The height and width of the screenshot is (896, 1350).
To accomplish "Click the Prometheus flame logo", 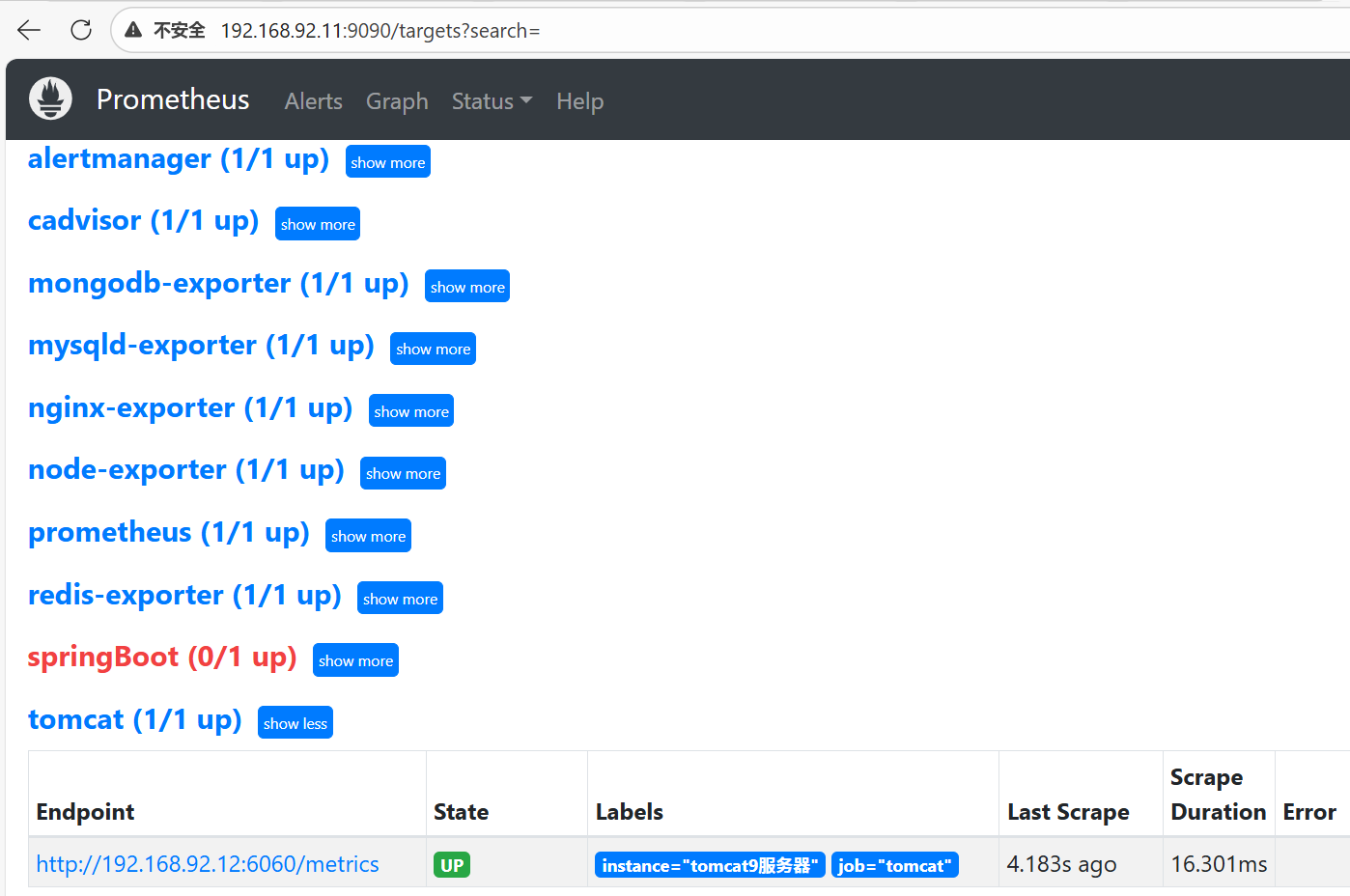I will pyautogui.click(x=50, y=98).
